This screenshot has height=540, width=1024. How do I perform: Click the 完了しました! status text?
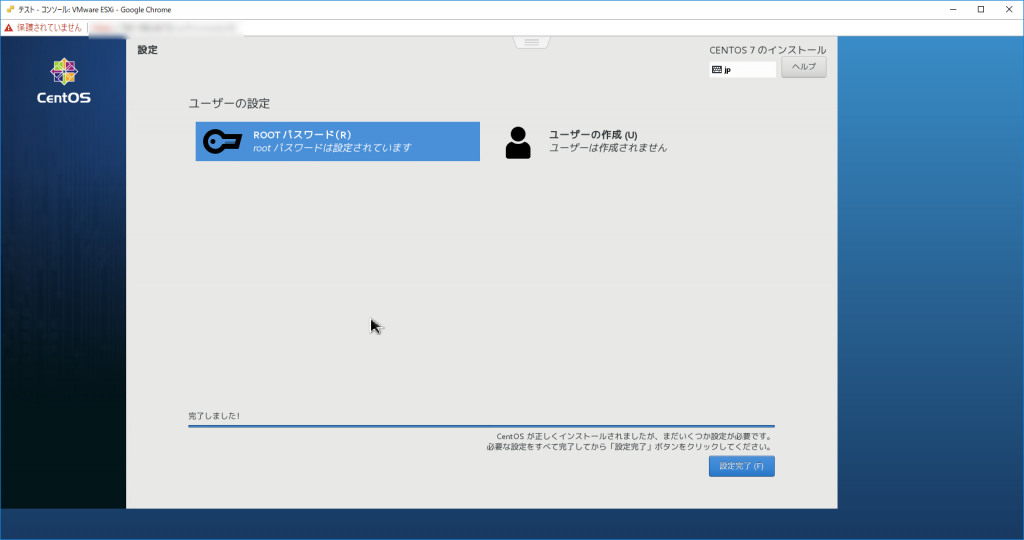214,416
